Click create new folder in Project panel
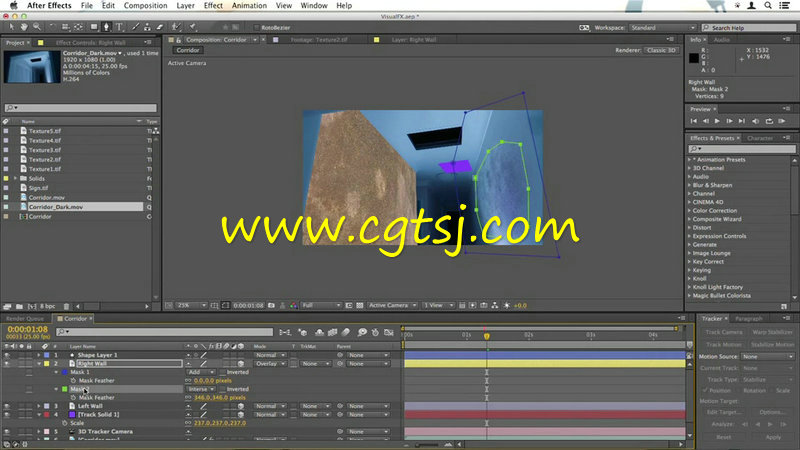Viewport: 800px width, 450px height. click(x=19, y=307)
